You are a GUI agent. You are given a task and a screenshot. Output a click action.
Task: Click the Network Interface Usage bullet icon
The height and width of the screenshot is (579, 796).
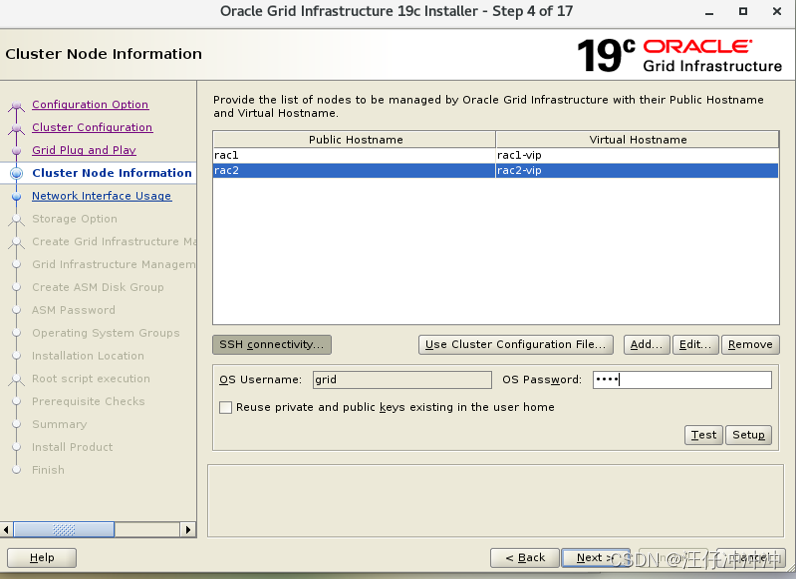pyautogui.click(x=16, y=196)
